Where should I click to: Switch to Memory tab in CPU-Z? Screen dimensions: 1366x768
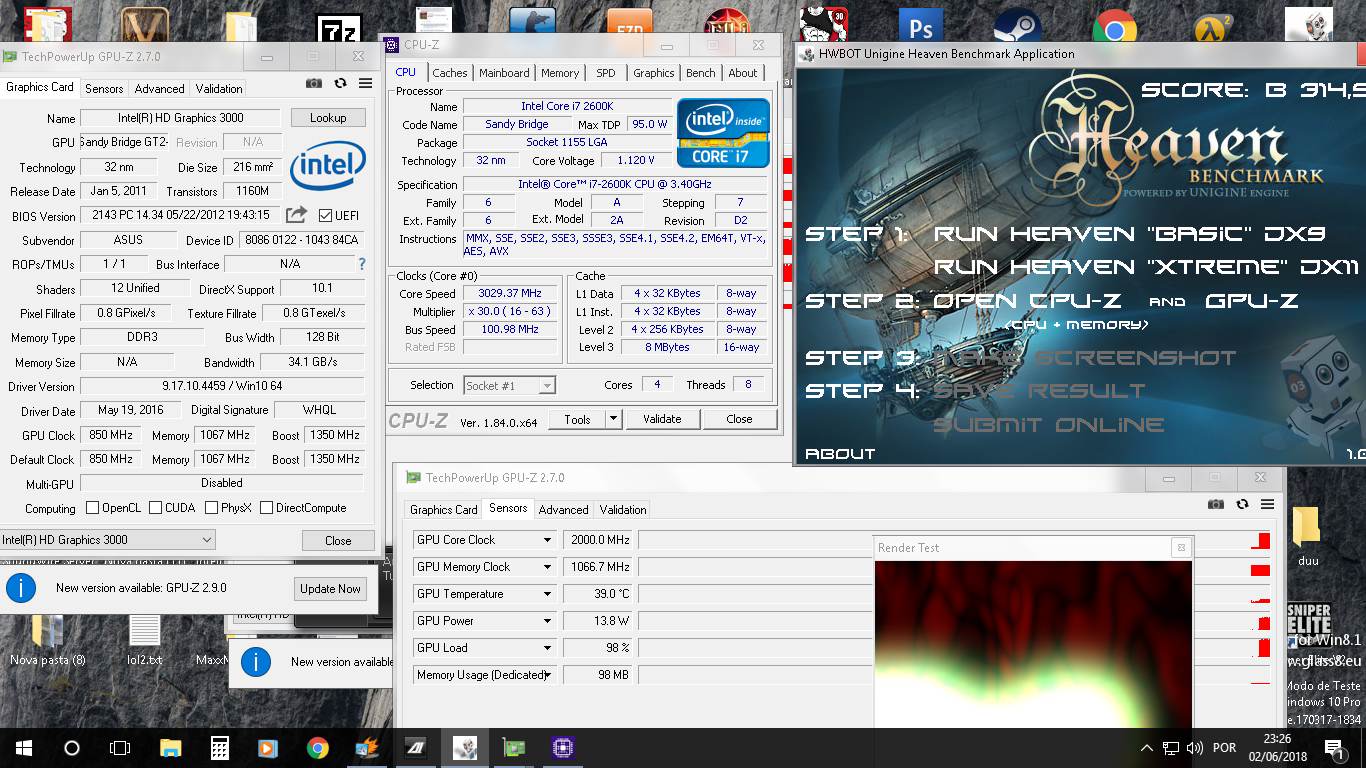coord(560,73)
